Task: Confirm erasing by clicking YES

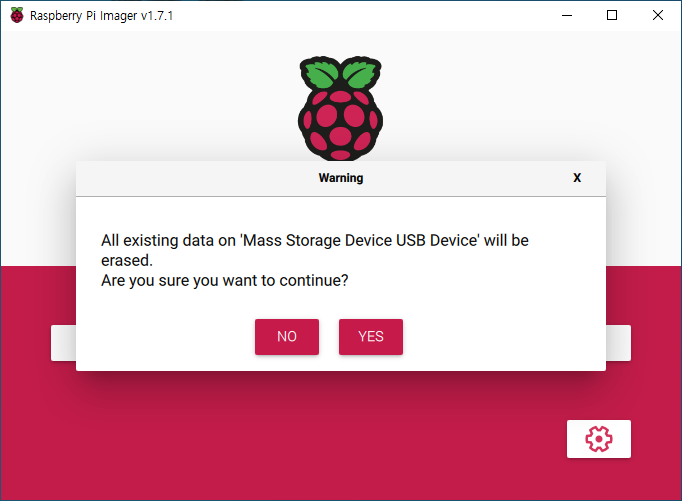Action: click(371, 337)
